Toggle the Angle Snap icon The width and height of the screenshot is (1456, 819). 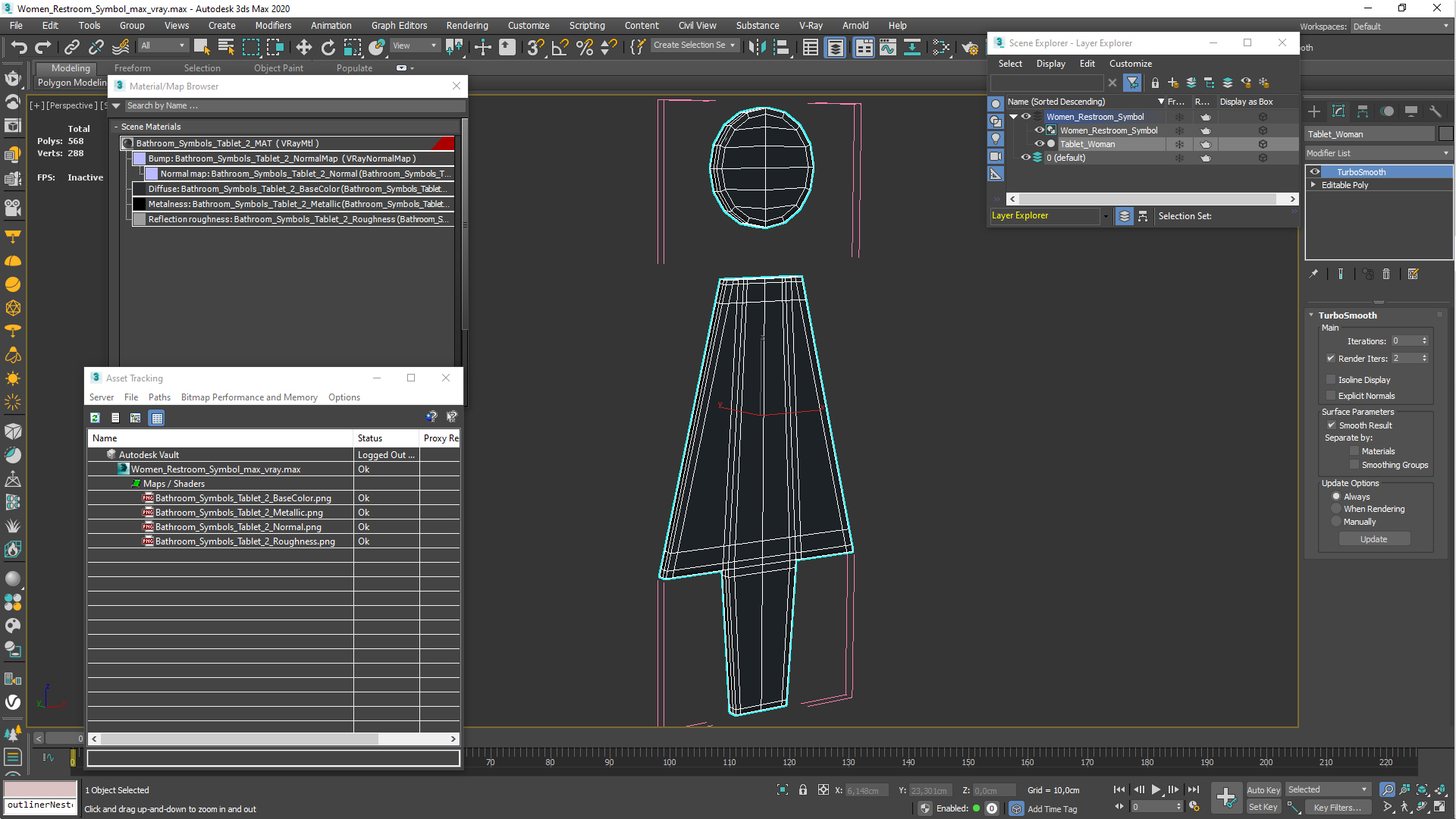tap(560, 47)
